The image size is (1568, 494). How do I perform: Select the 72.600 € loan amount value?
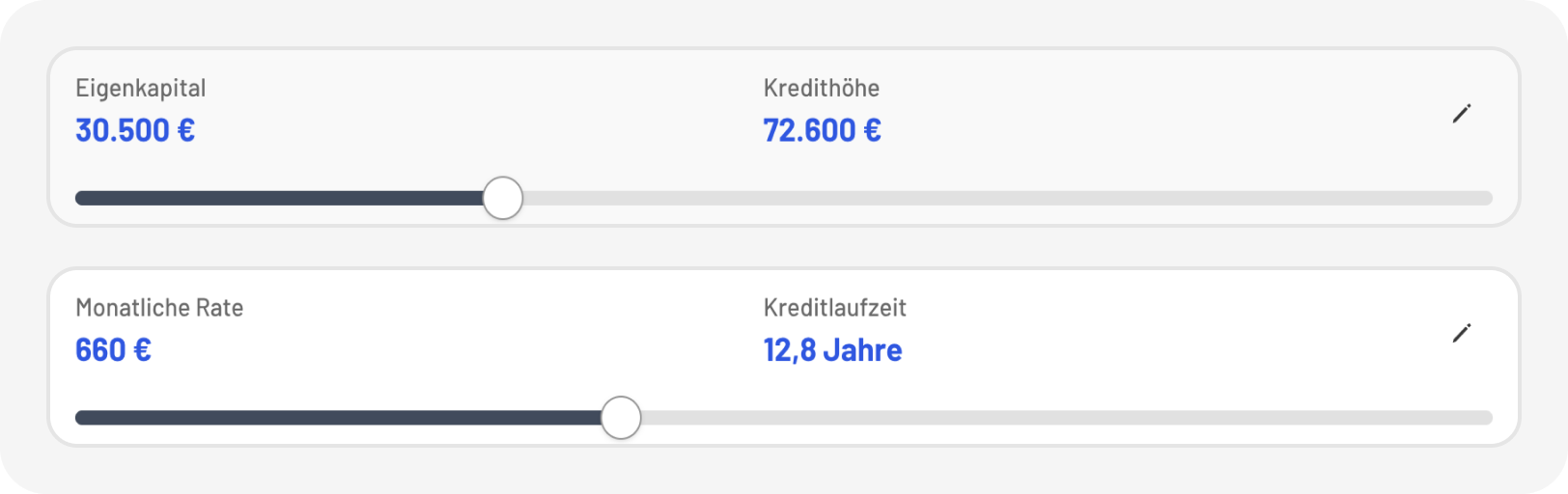[822, 130]
